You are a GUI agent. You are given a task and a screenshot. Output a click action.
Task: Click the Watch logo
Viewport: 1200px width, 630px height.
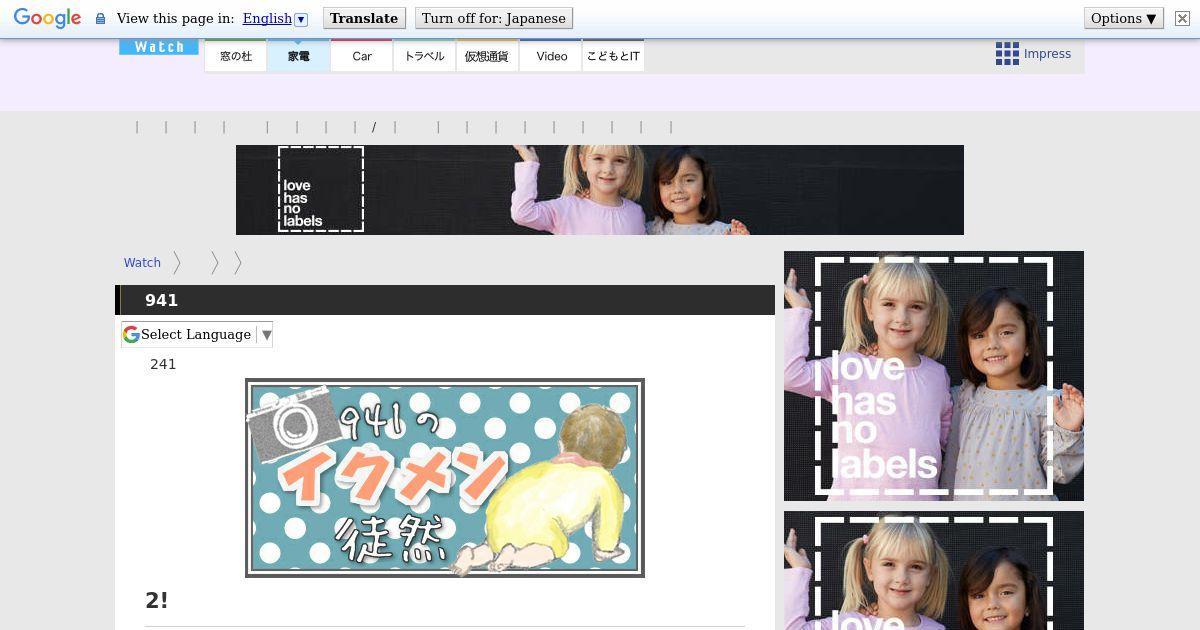(159, 47)
